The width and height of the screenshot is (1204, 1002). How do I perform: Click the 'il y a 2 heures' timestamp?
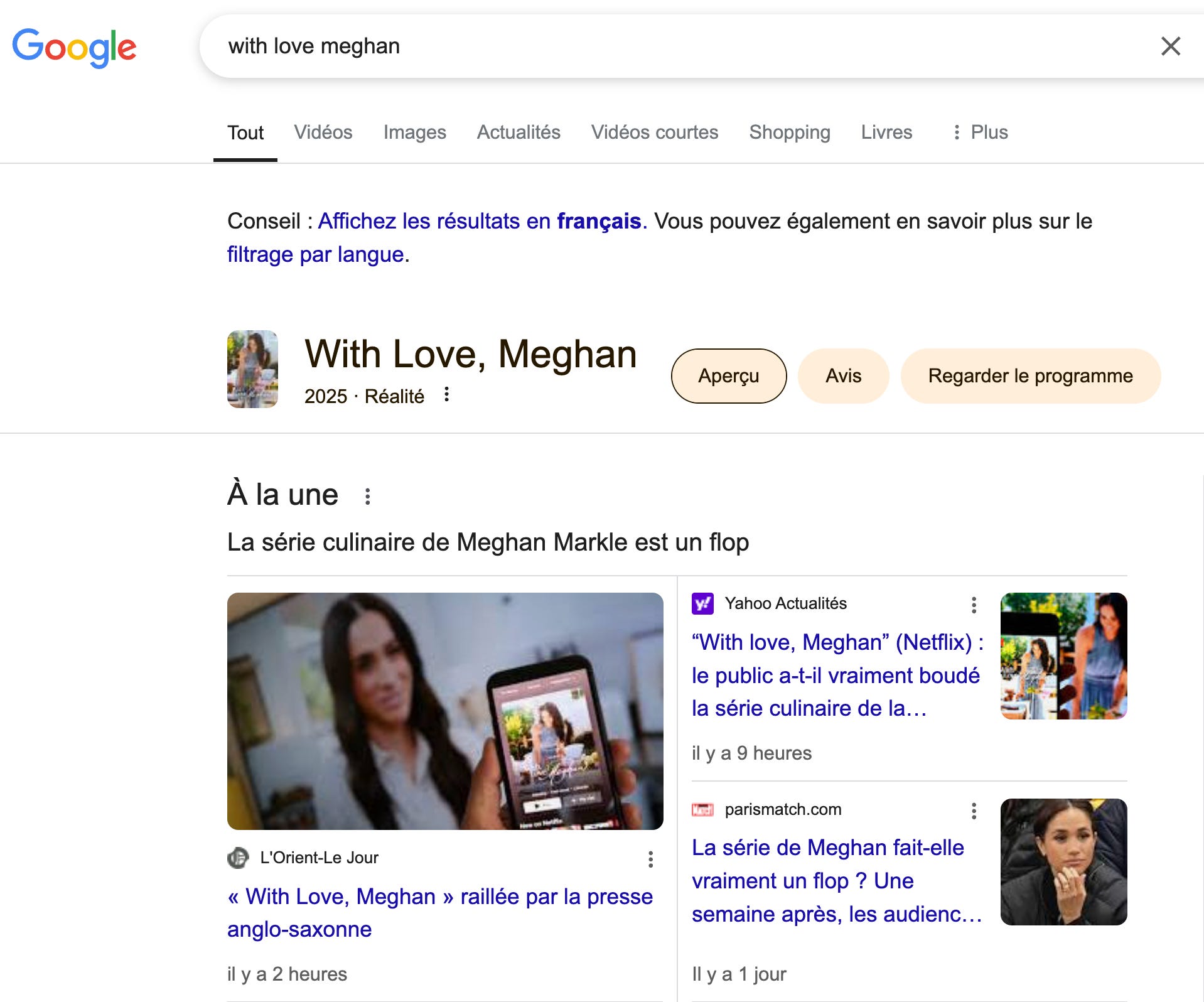287,974
